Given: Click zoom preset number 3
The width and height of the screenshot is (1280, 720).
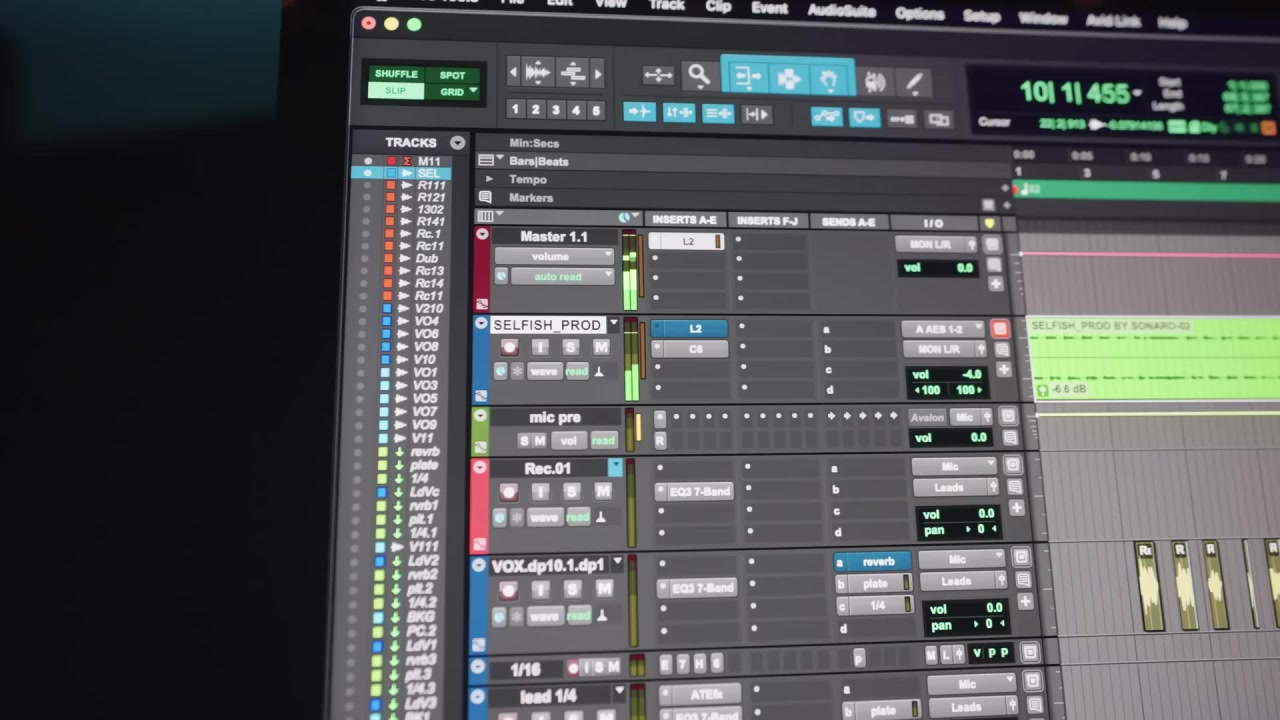Looking at the screenshot, I should 555,110.
